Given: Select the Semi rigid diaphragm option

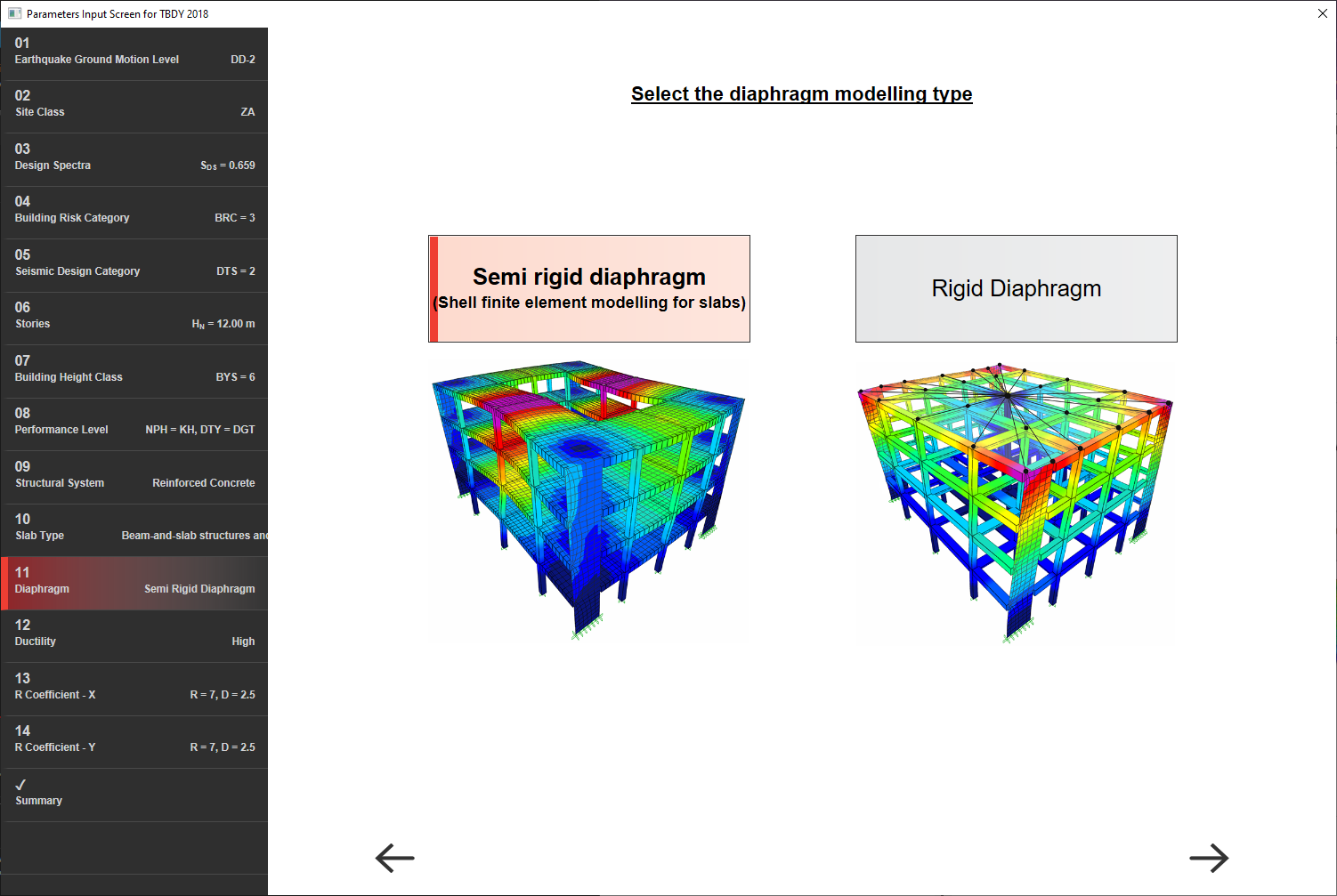Looking at the screenshot, I should [x=589, y=288].
